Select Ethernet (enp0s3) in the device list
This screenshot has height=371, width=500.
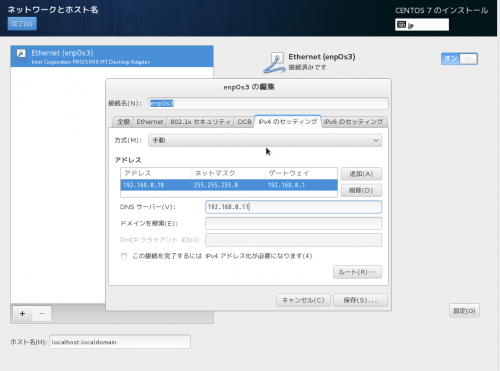tap(112, 56)
